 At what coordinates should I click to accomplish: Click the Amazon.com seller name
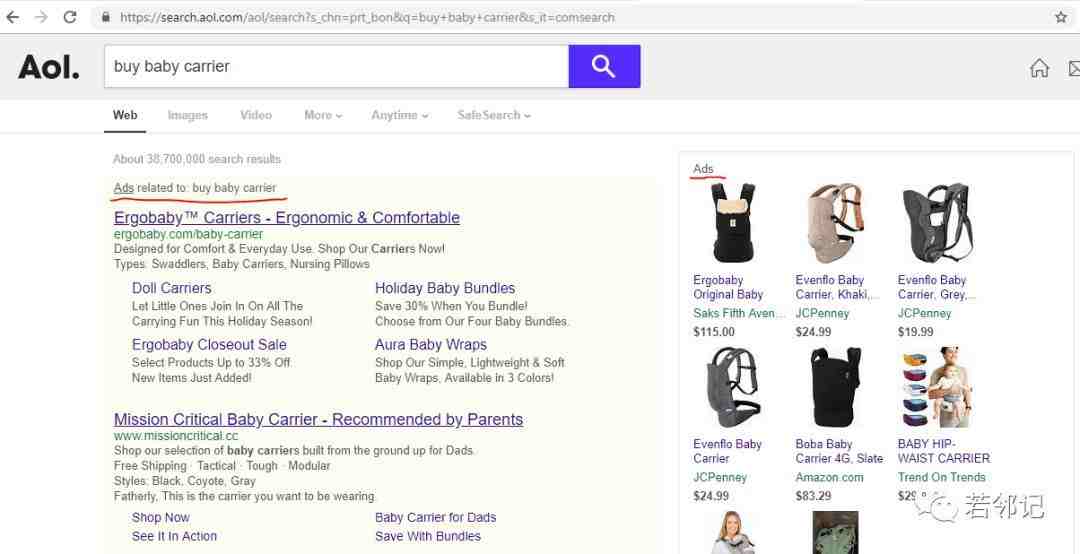point(829,478)
